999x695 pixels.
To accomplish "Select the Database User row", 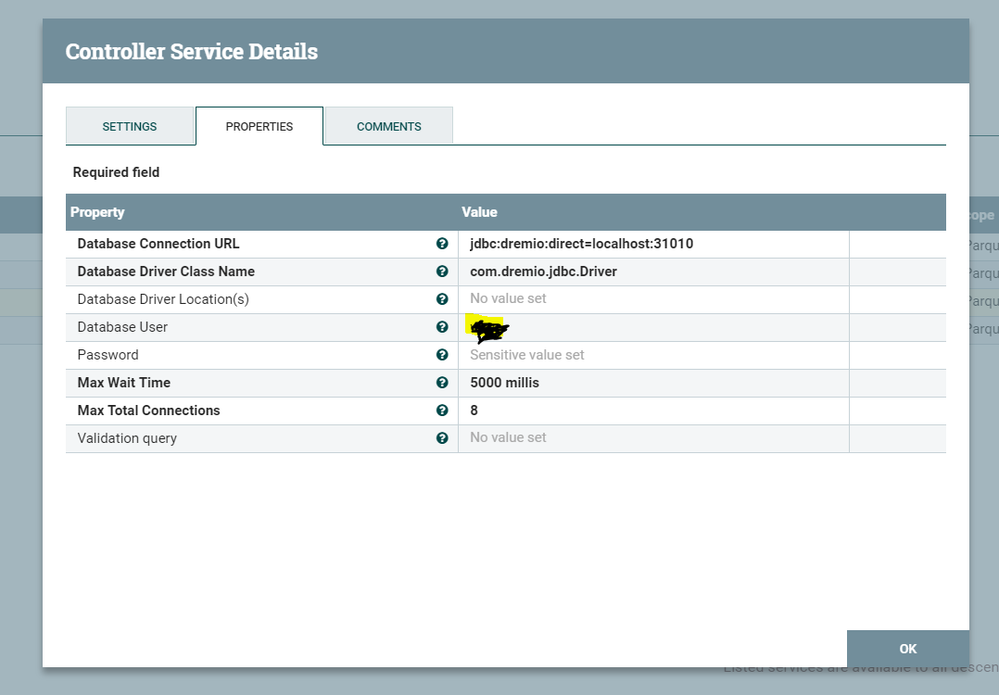I will point(250,327).
